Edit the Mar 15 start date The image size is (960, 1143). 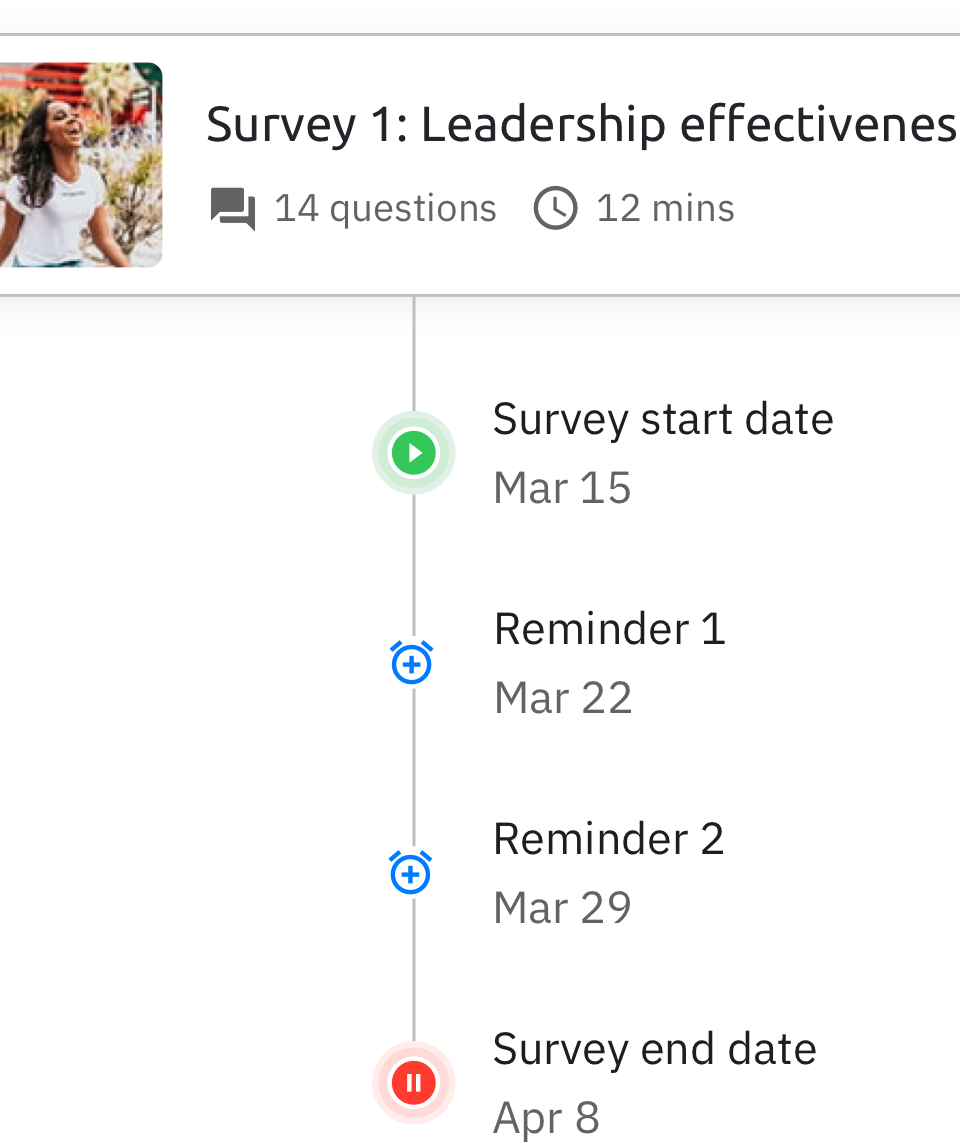click(562, 487)
